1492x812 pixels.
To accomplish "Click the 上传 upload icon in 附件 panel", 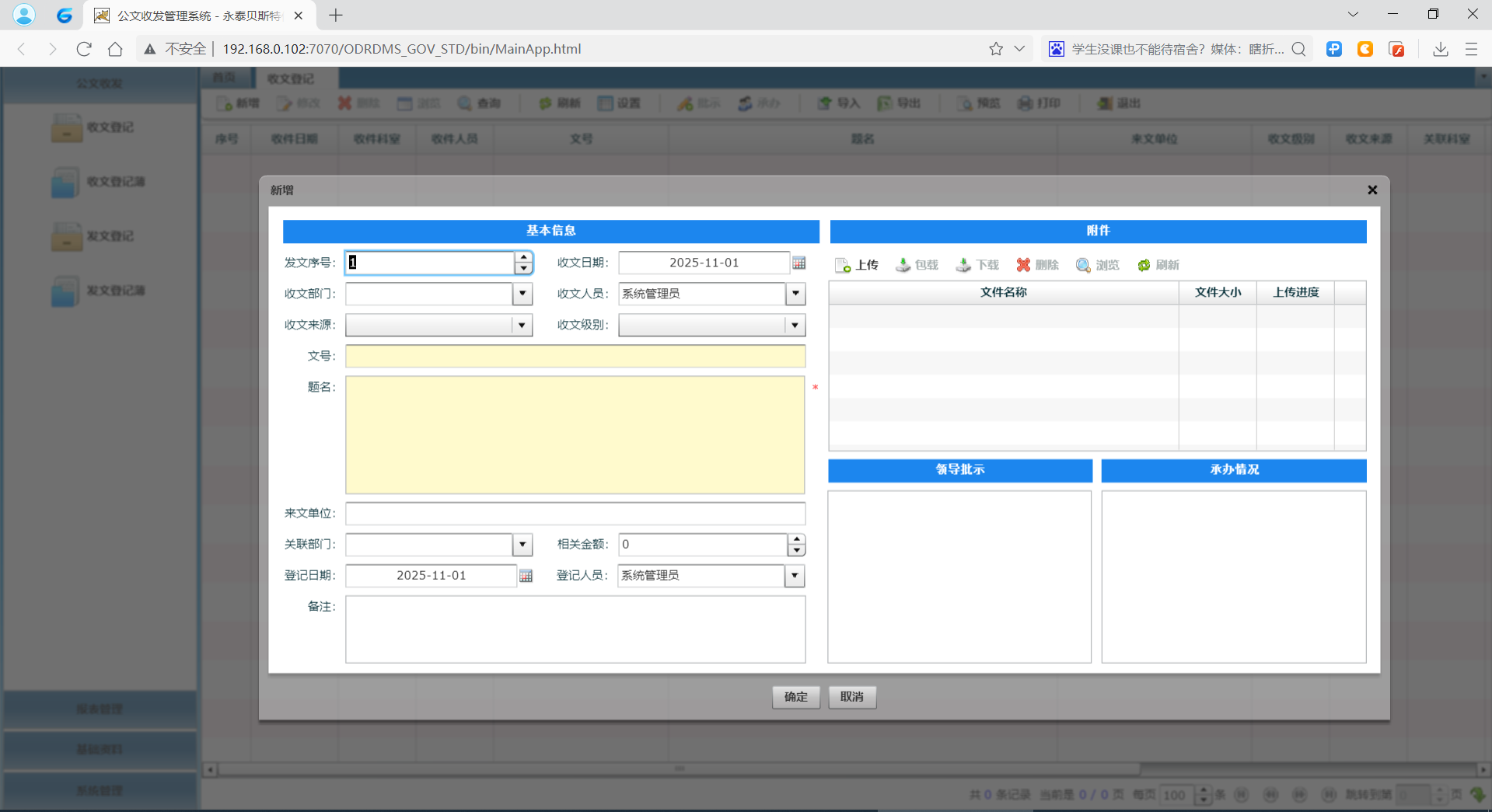I will point(856,265).
